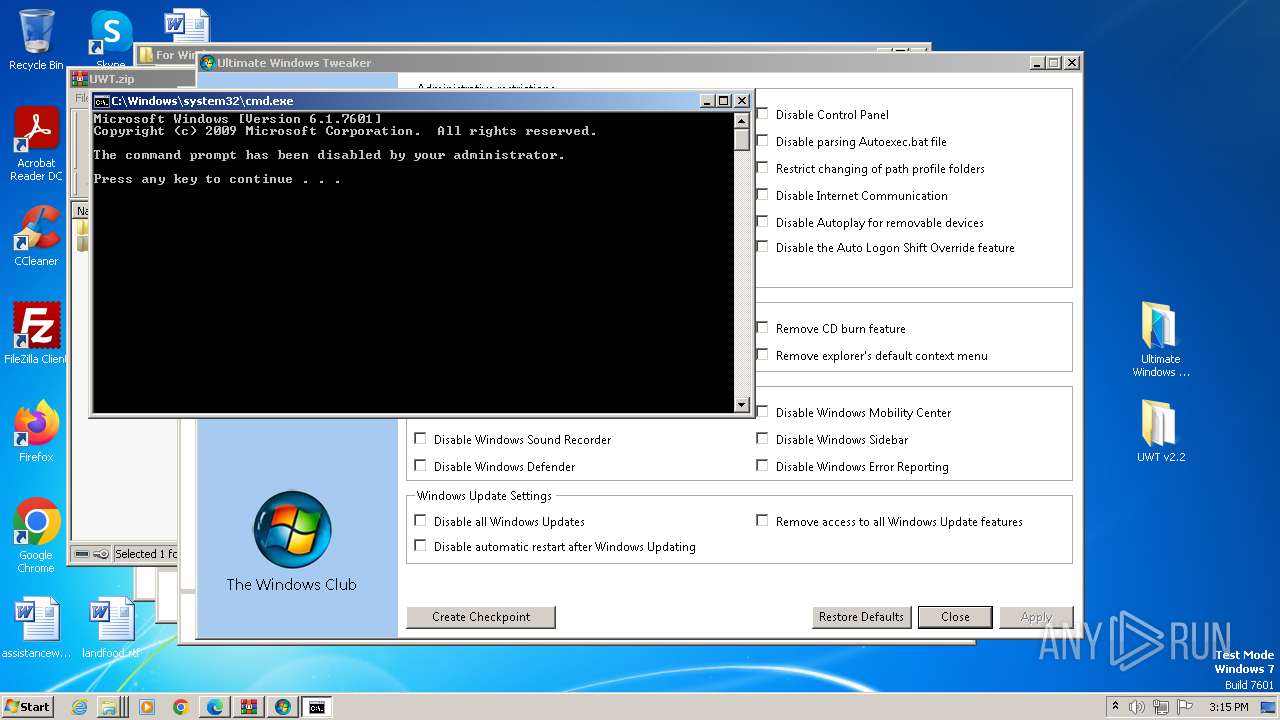Open Chrome from the taskbar
Screen dimensions: 1280x720
[x=180, y=707]
